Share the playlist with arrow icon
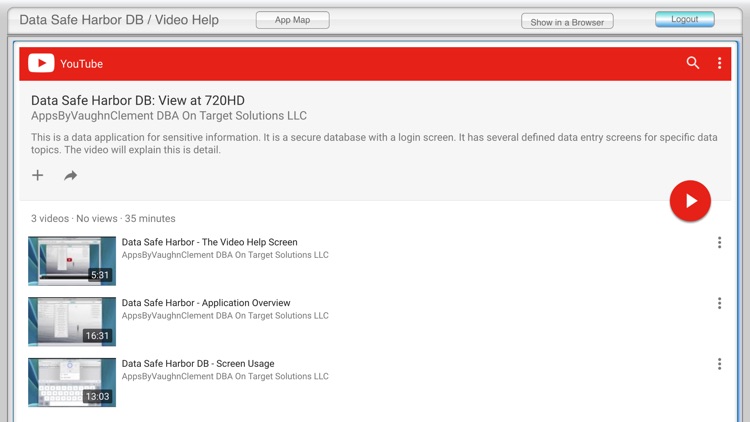The height and width of the screenshot is (422, 750). click(x=70, y=176)
